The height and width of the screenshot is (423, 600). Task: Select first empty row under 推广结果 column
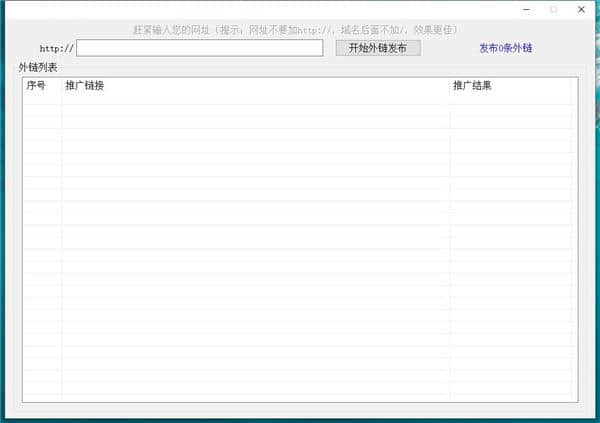[x=510, y=98]
